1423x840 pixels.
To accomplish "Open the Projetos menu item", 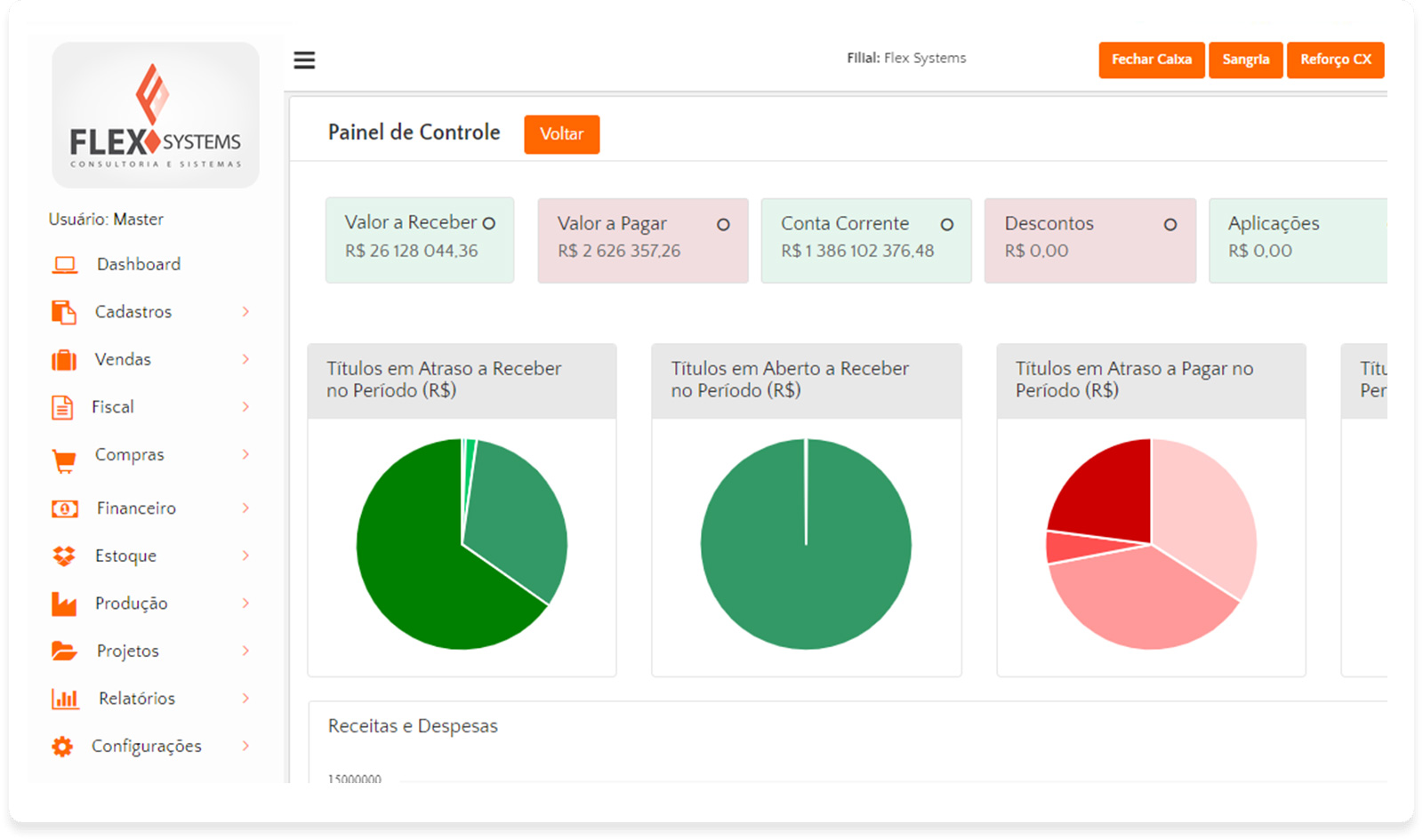I will pos(128,652).
